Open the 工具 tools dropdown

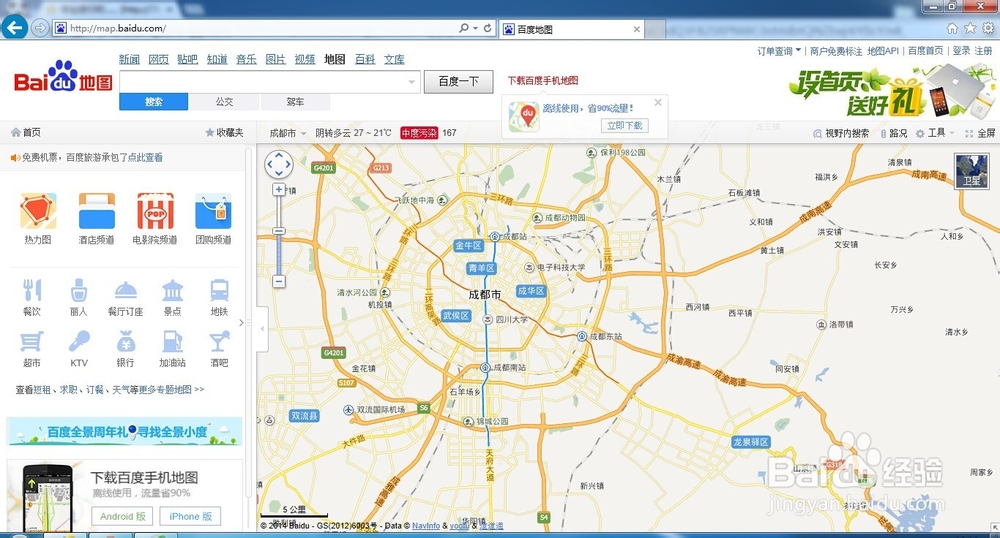coord(935,133)
